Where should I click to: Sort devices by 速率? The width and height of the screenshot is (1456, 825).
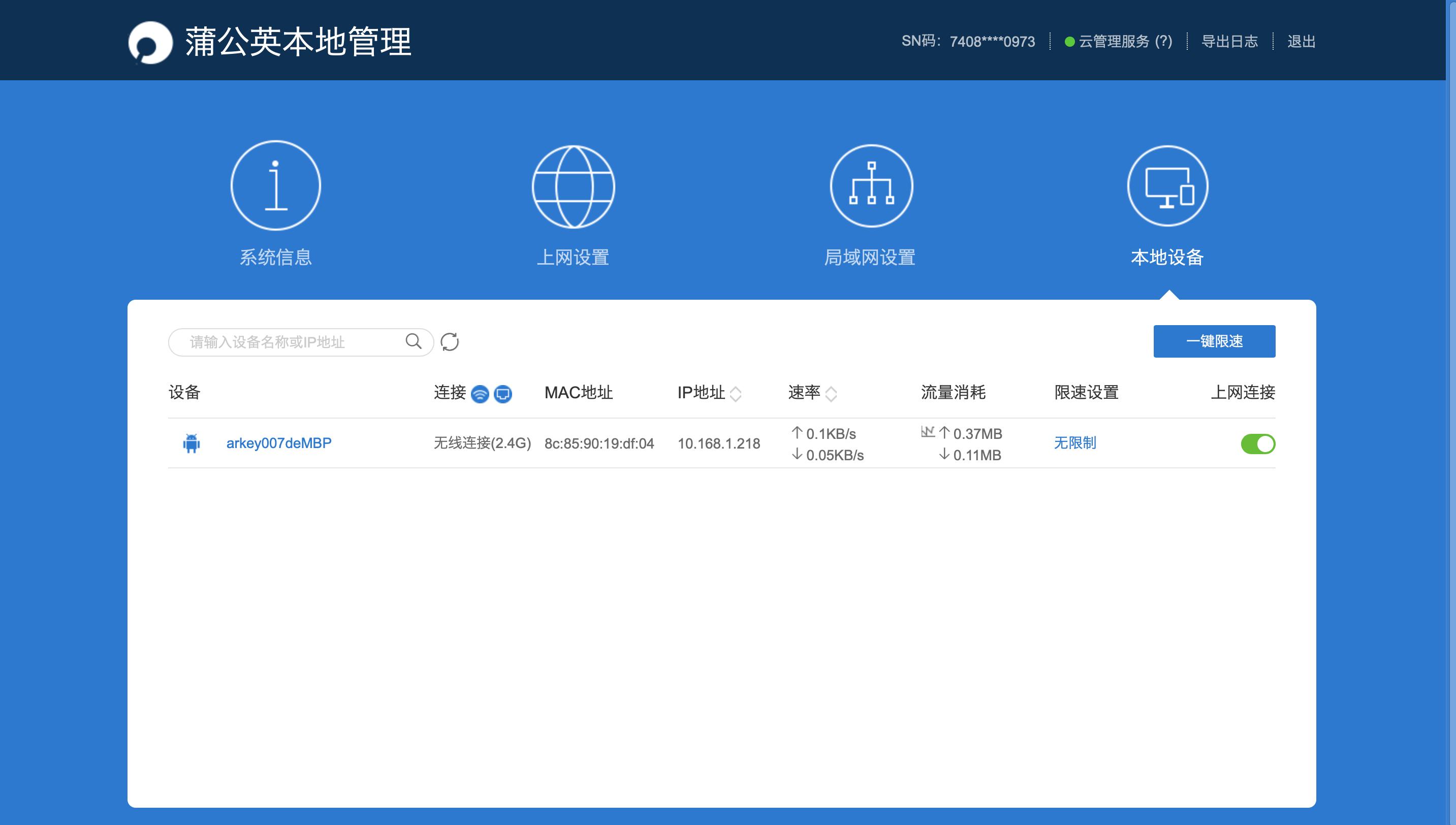click(x=832, y=394)
